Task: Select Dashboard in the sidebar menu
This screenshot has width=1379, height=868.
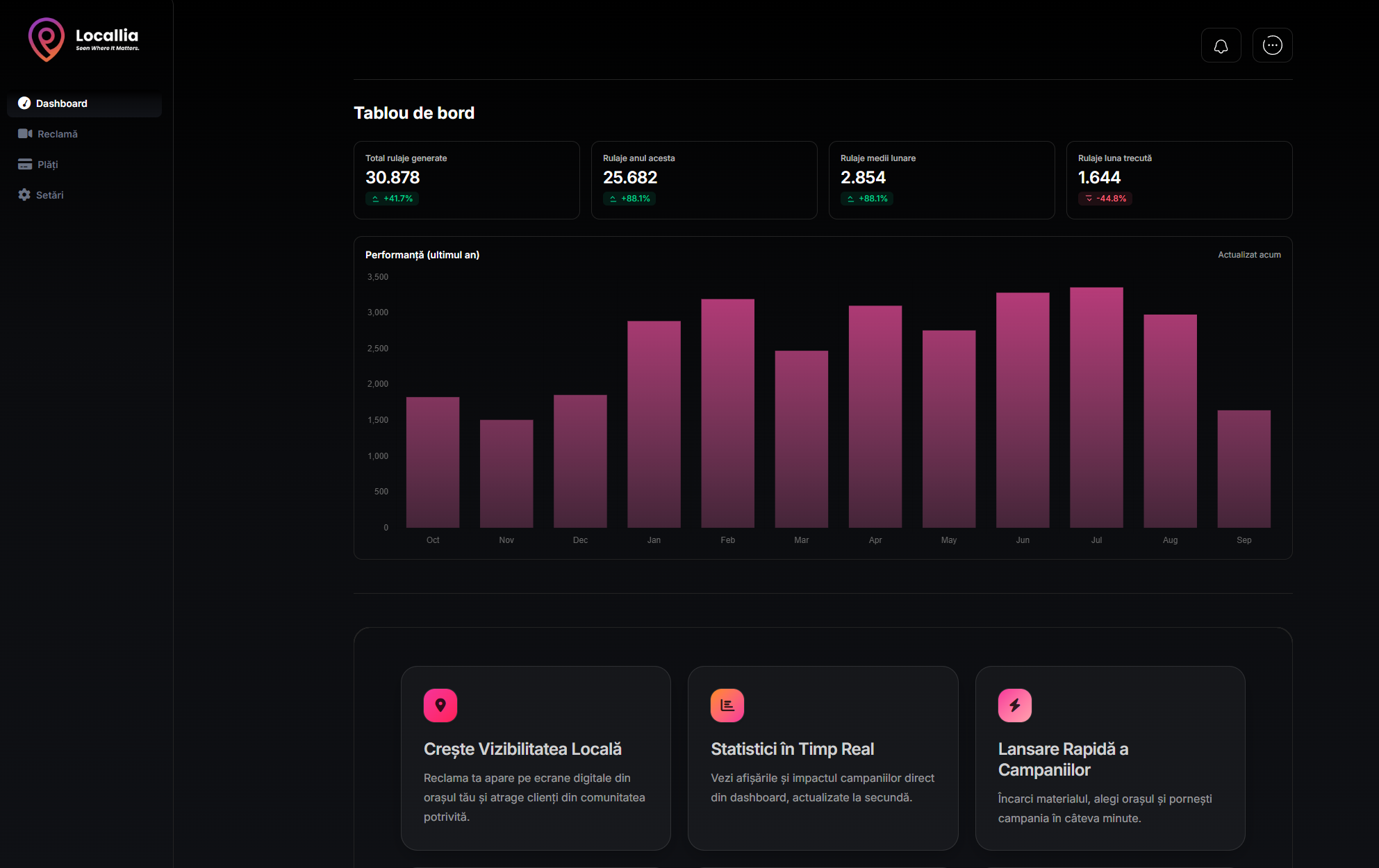Action: [x=63, y=103]
